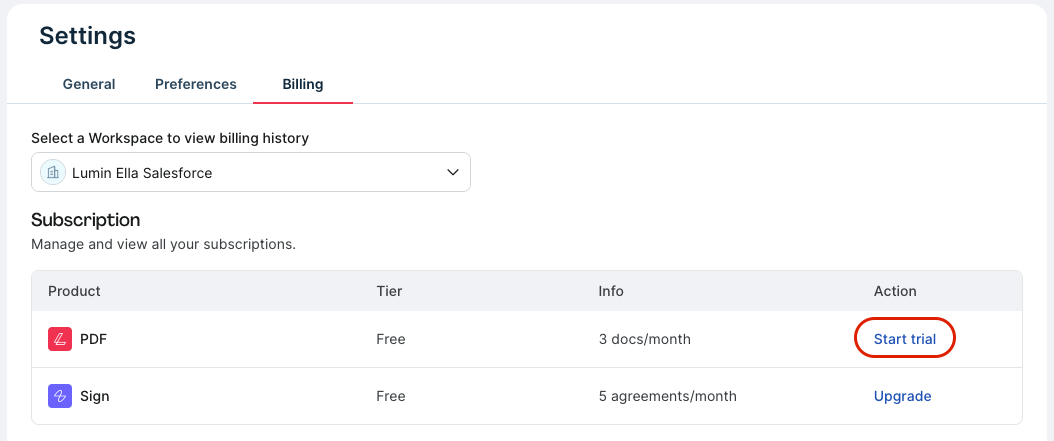The height and width of the screenshot is (441, 1054).
Task: Click the 5 agreements/month info text
Action: (668, 396)
